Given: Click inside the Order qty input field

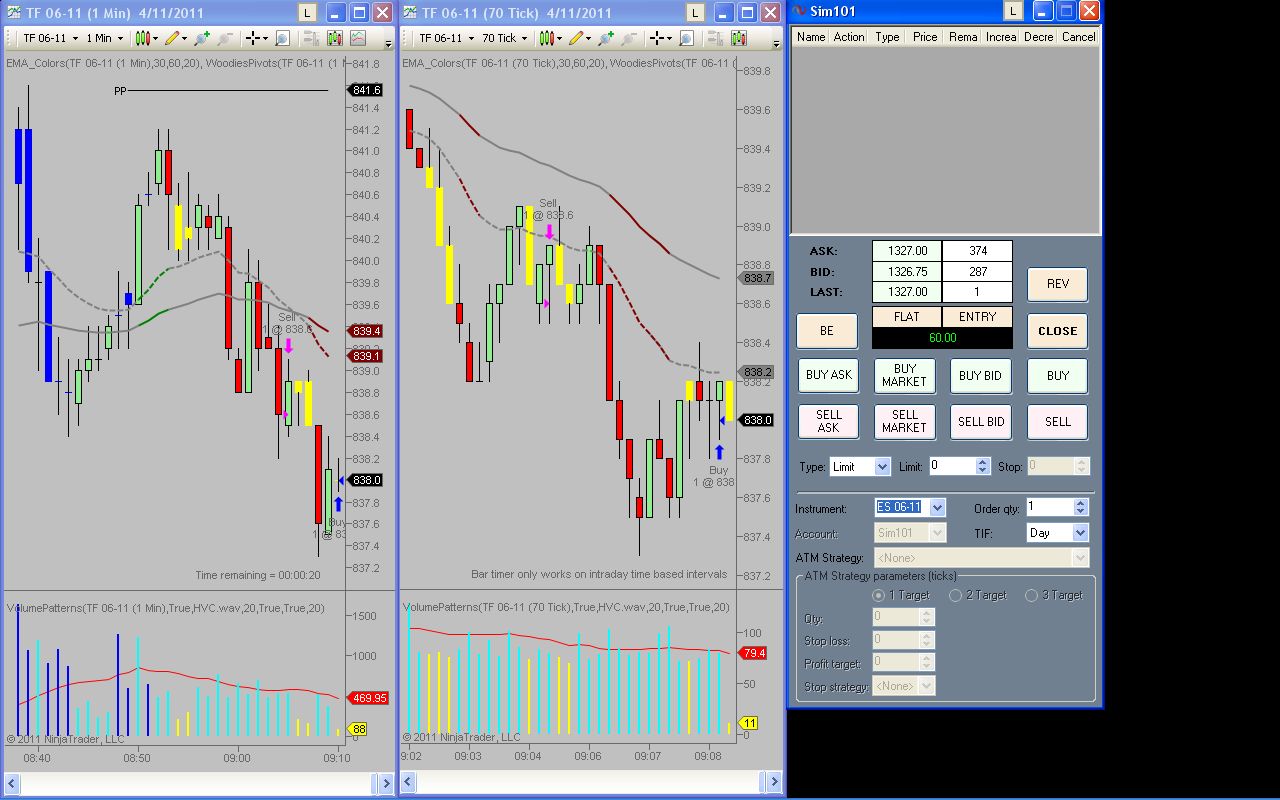Looking at the screenshot, I should coord(1049,507).
